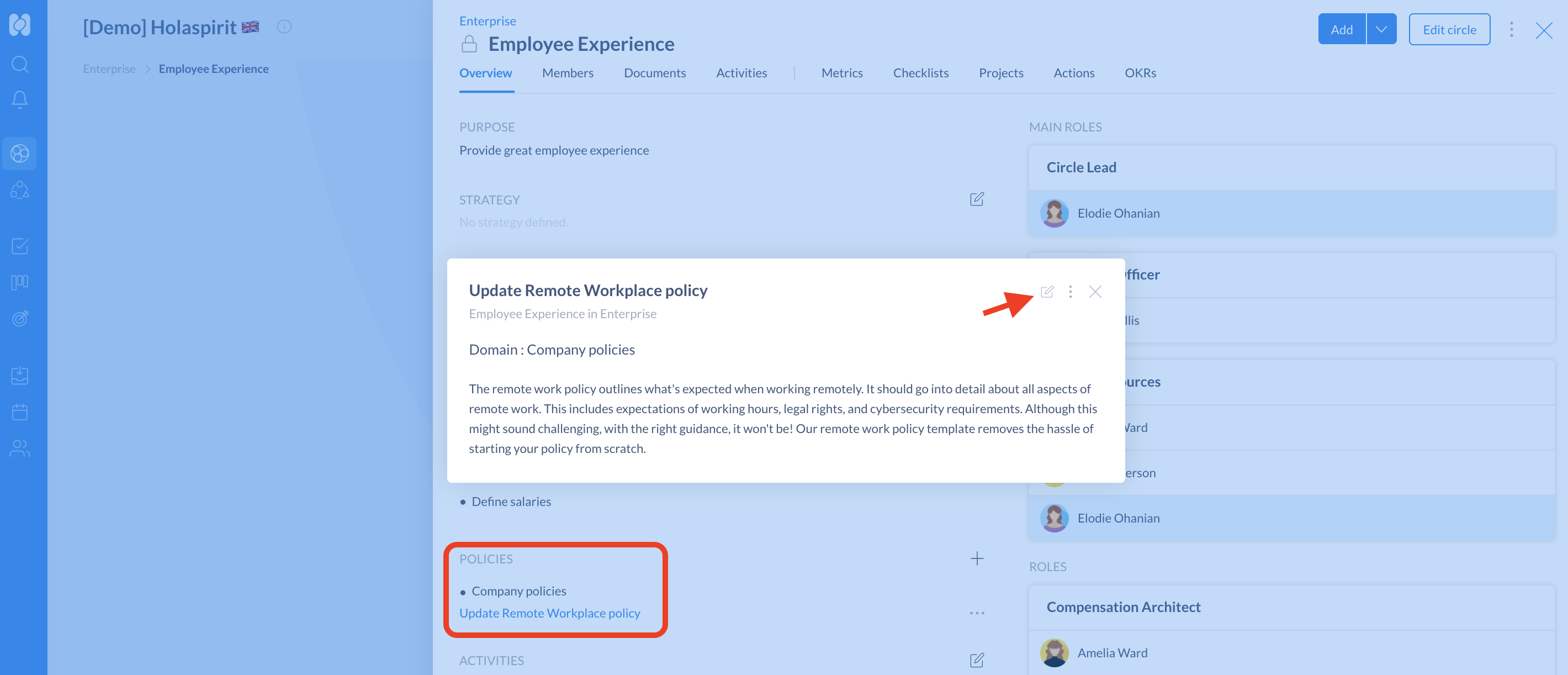Open the Circle Lead role card
This screenshot has width=1568, height=675.
(1291, 167)
